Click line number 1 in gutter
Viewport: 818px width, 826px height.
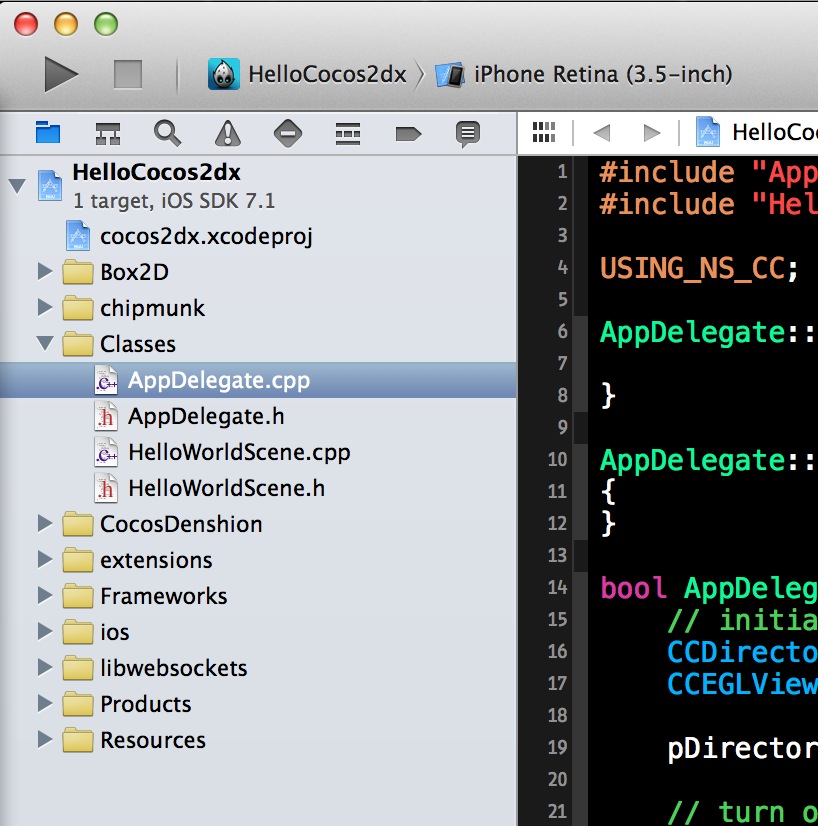click(x=562, y=171)
